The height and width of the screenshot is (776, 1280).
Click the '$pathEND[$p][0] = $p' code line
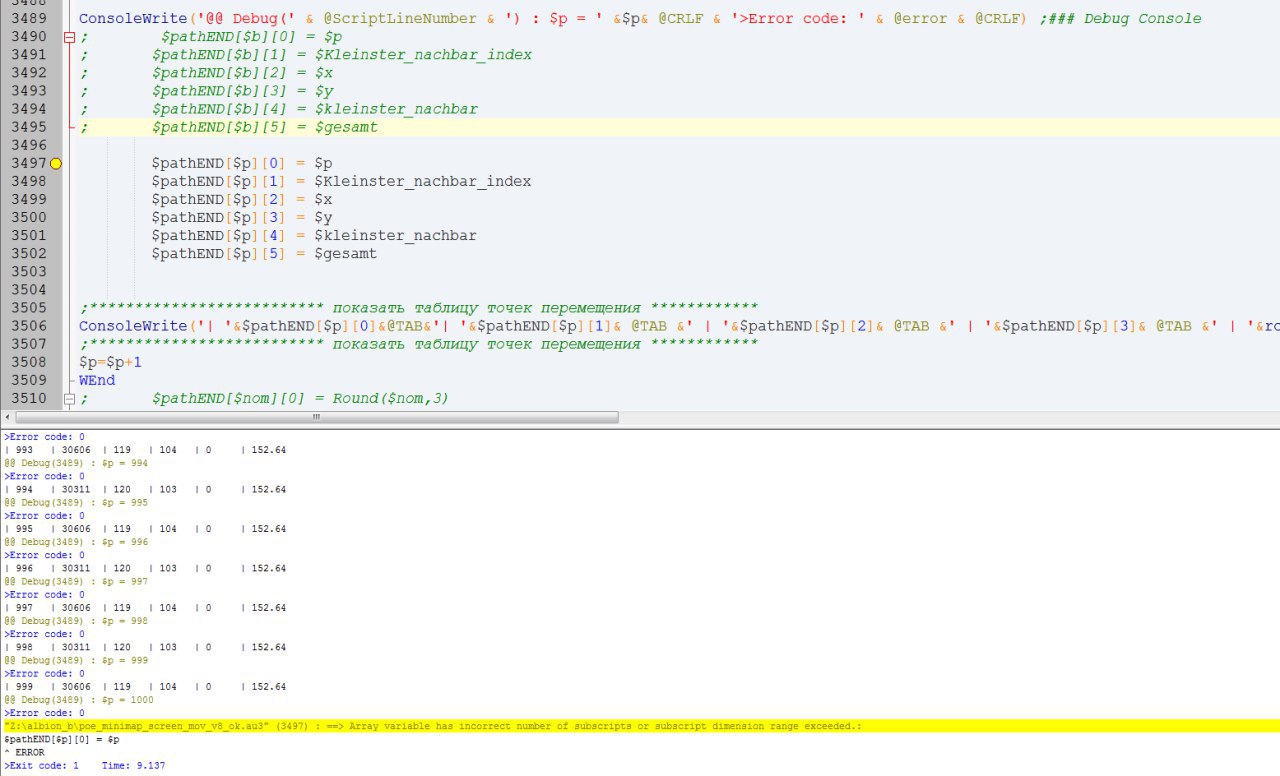coord(242,163)
